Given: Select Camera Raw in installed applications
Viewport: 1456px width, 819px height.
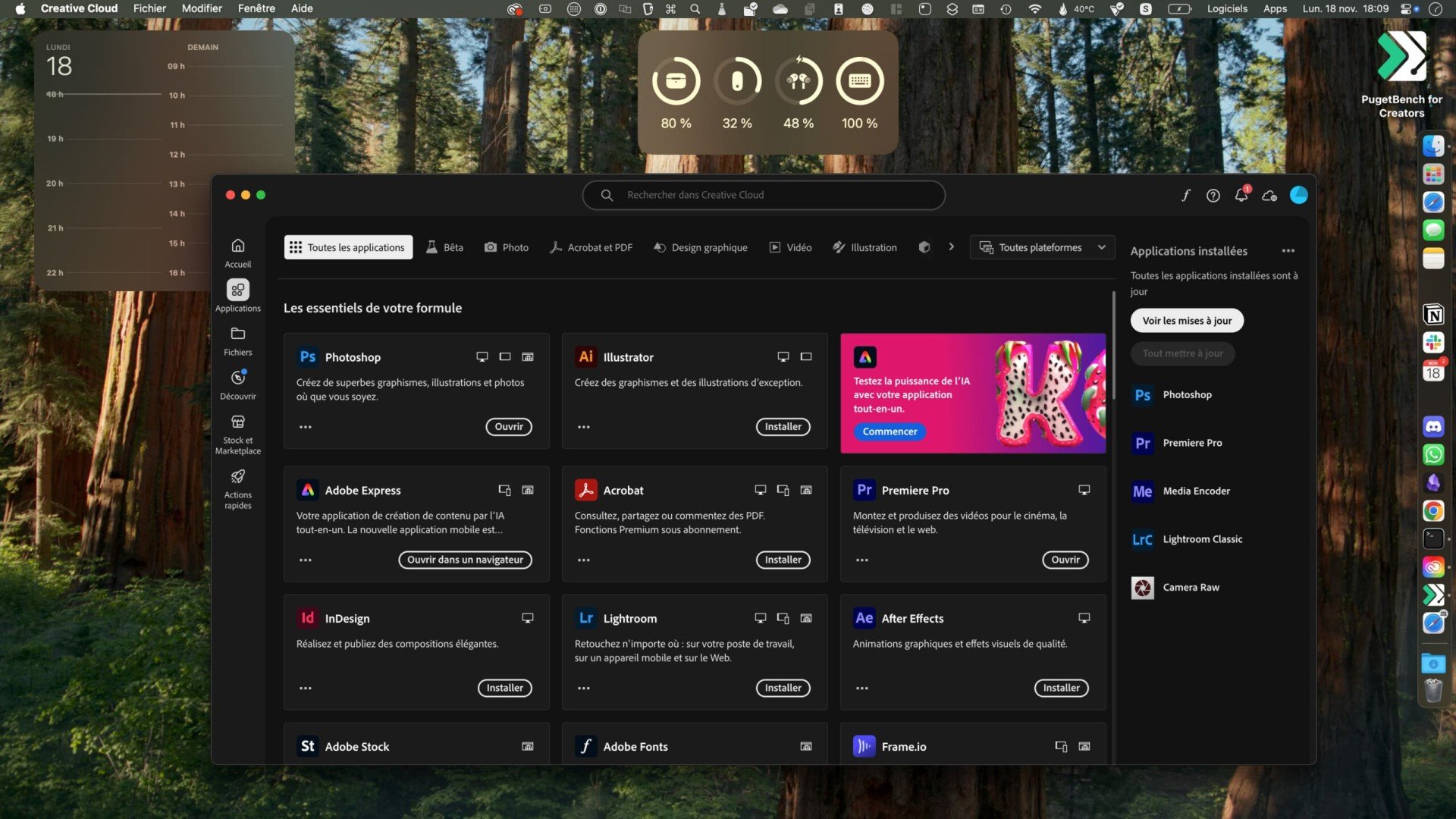Looking at the screenshot, I should pyautogui.click(x=1175, y=588).
